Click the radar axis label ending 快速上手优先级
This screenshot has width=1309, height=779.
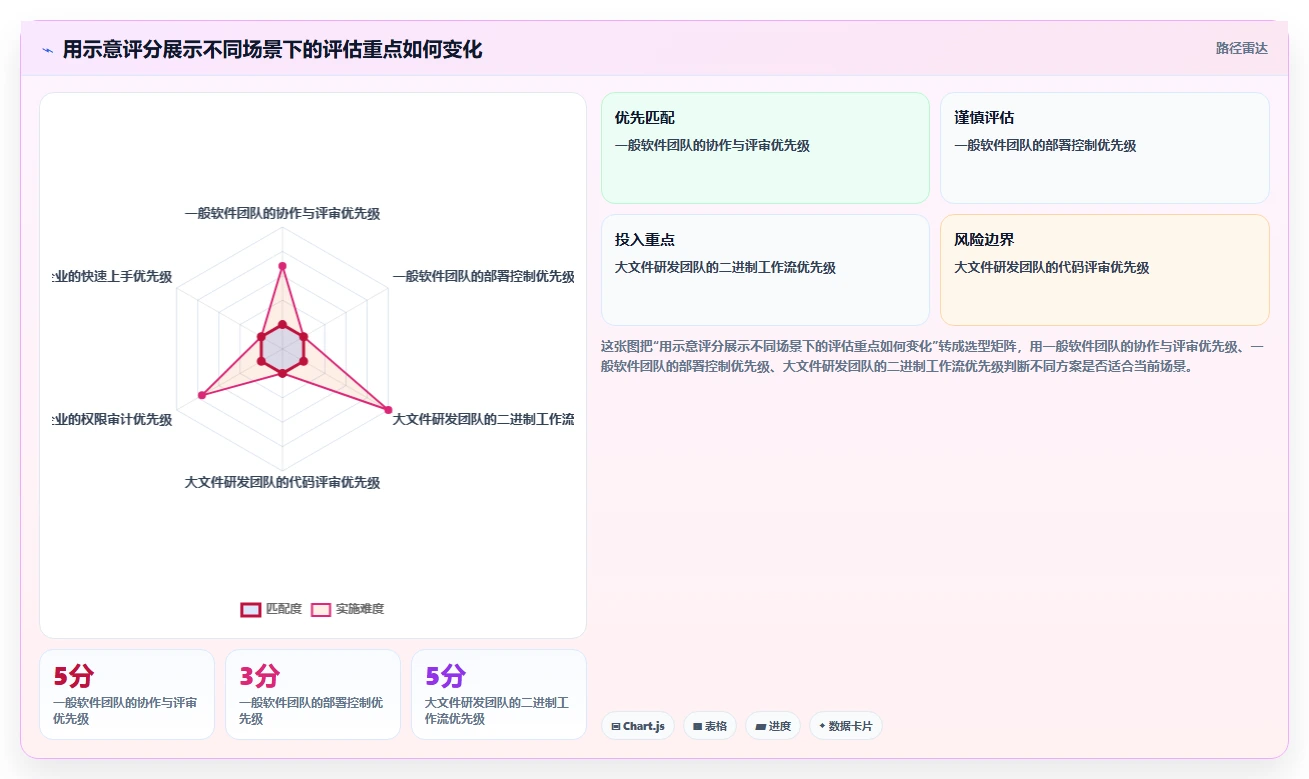[x=112, y=277]
